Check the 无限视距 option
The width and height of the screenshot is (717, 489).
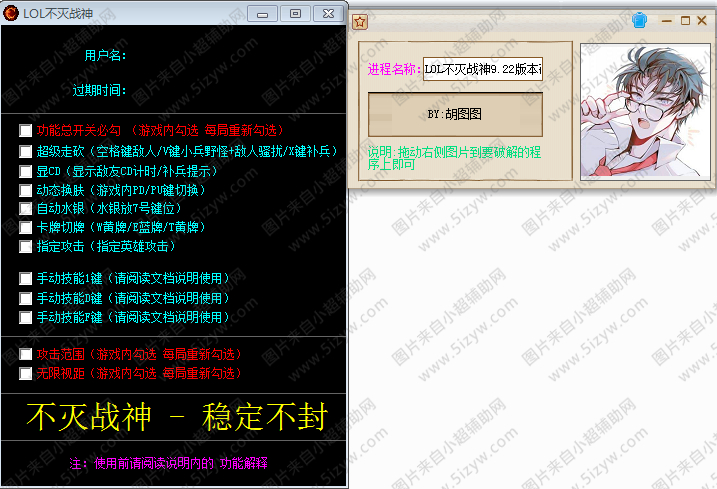coord(25,373)
